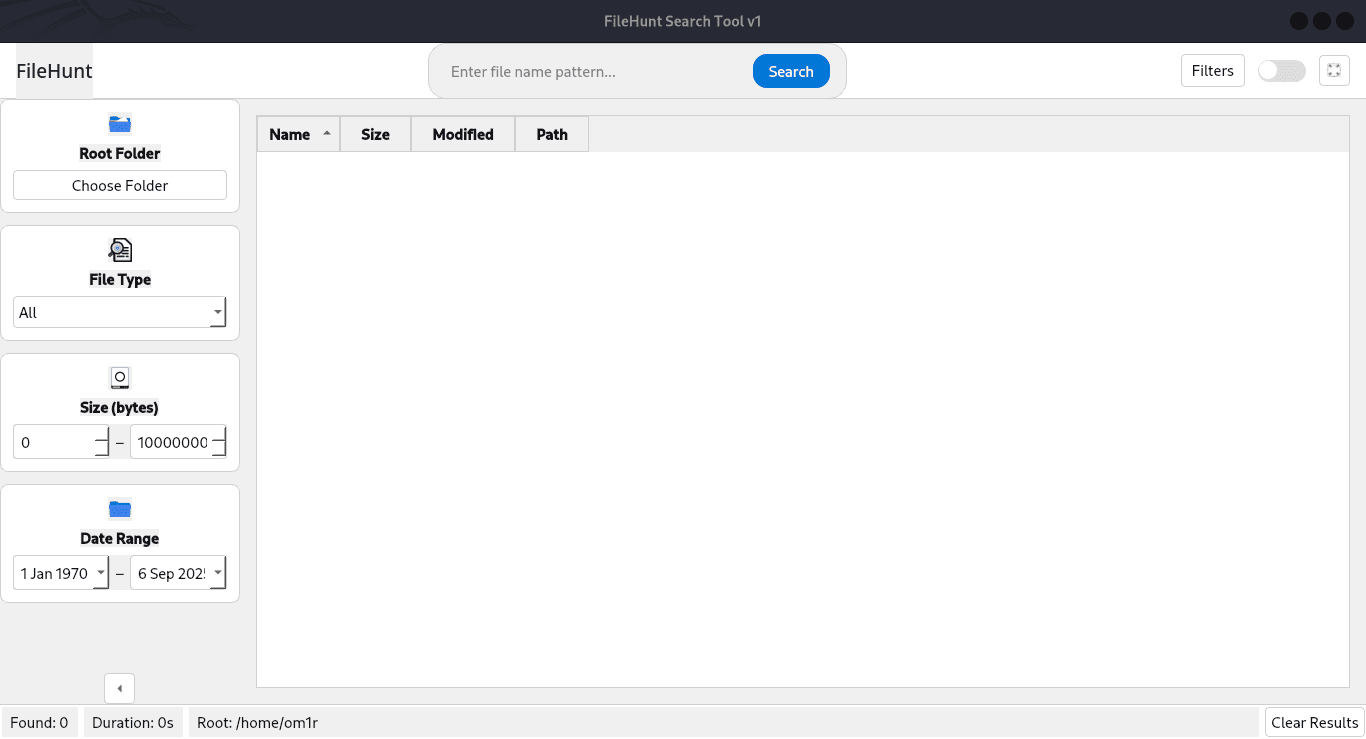Open the File Type dropdown showing All
The image size is (1366, 739).
(x=120, y=312)
